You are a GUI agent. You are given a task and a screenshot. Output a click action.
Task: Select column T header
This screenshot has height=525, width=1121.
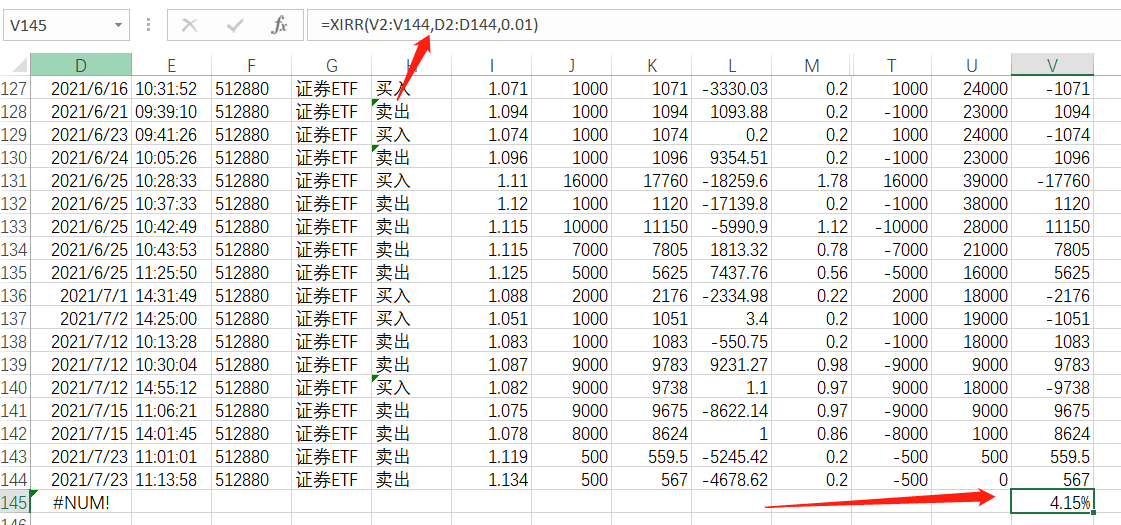892,65
